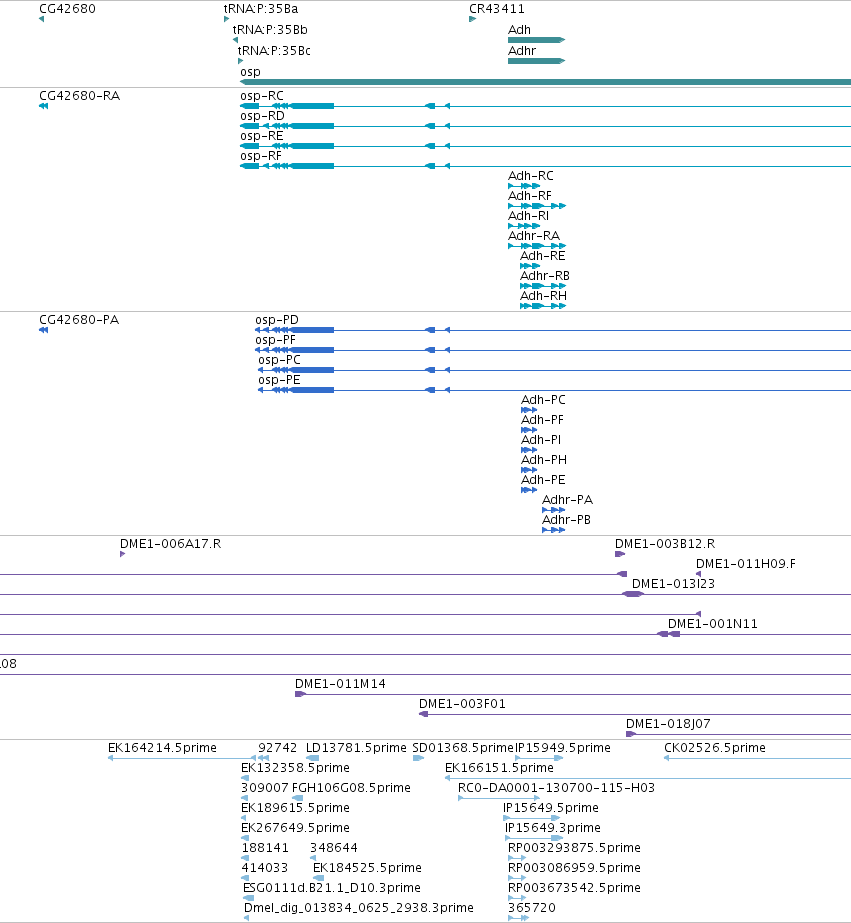
Task: Click the Adh-RH transcript label
Action: (543, 296)
